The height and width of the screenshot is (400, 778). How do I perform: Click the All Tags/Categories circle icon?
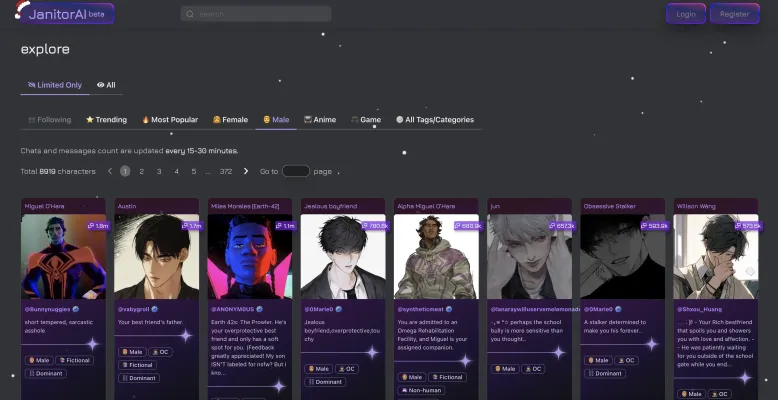pos(399,119)
